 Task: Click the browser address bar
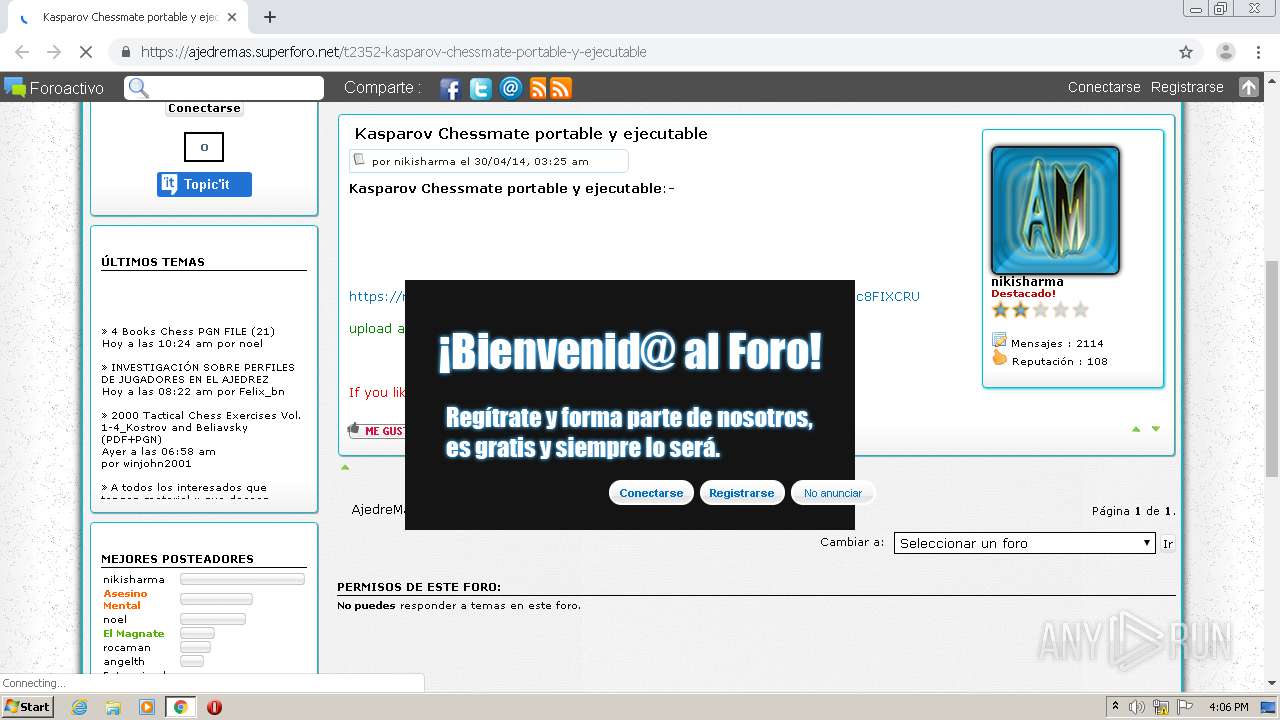[640, 52]
